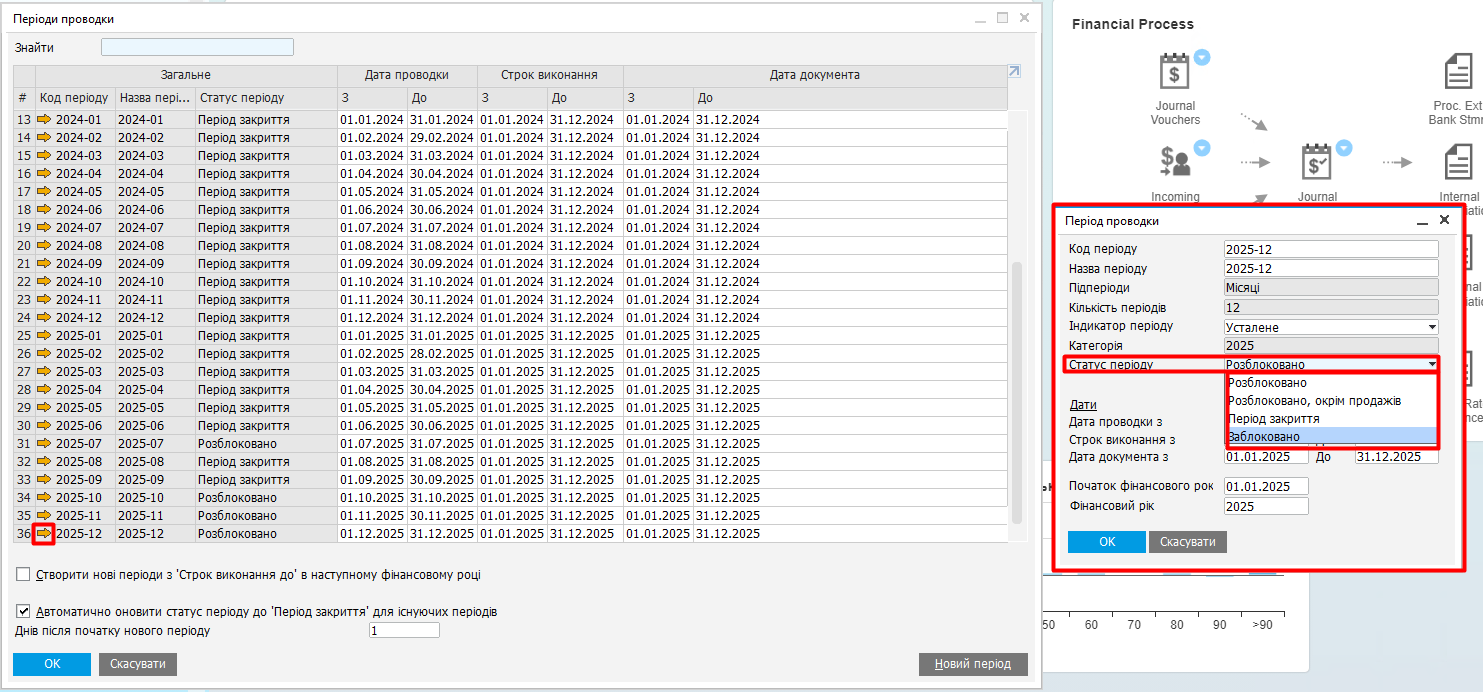Open blue dropdown badge on Journal Vouchers
The image size is (1483, 692).
1203,58
